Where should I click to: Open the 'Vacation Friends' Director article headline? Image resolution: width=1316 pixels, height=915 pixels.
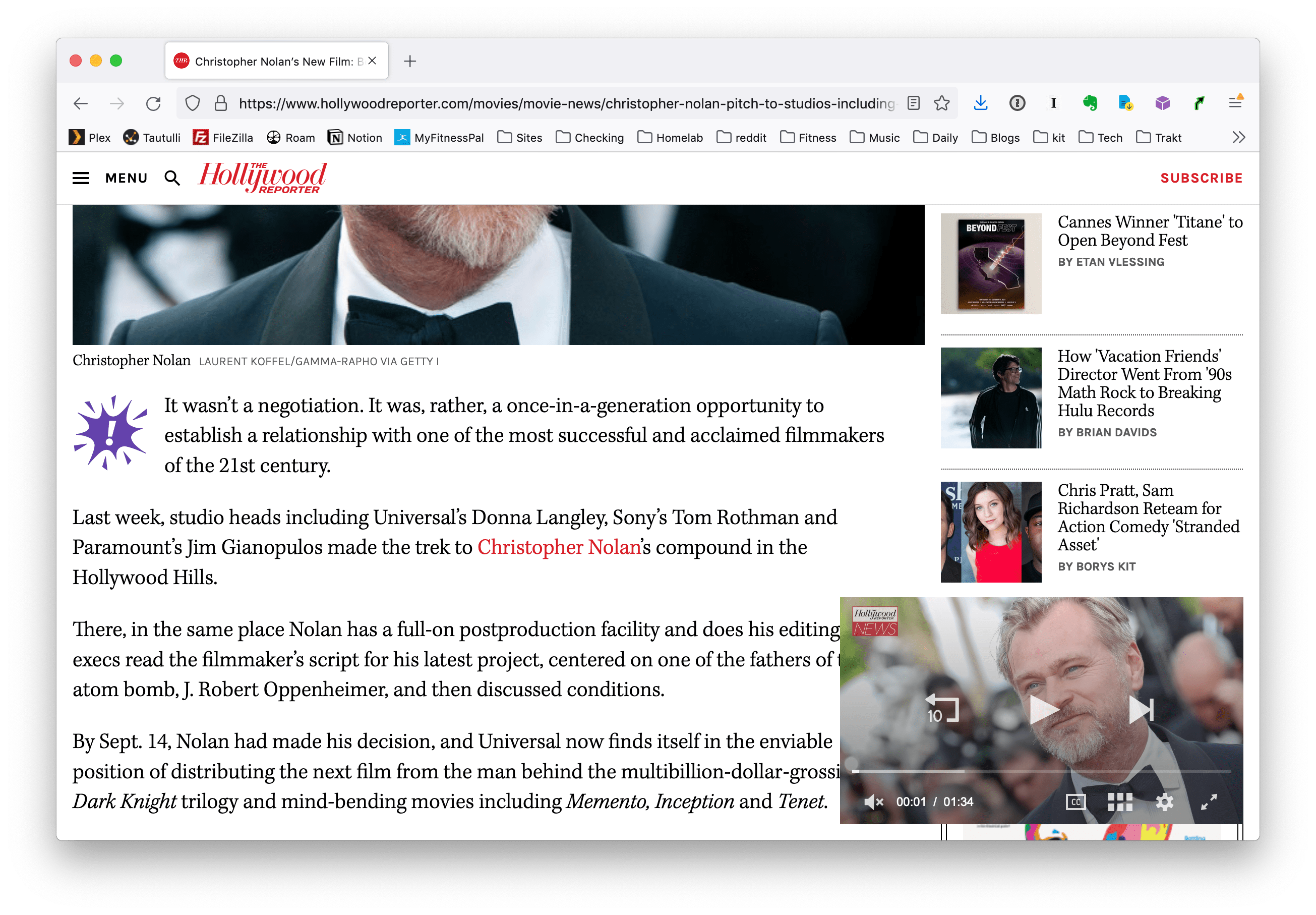pyautogui.click(x=1145, y=383)
